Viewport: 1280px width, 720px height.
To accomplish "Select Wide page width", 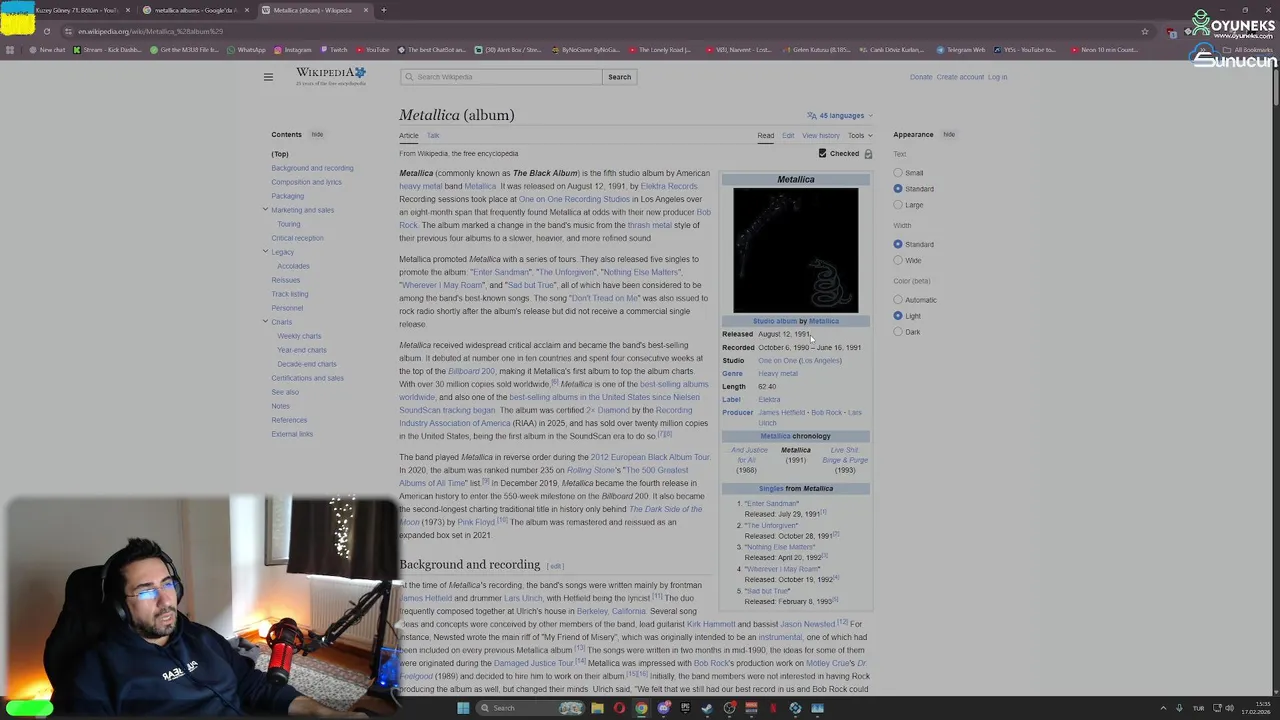I will [x=898, y=260].
